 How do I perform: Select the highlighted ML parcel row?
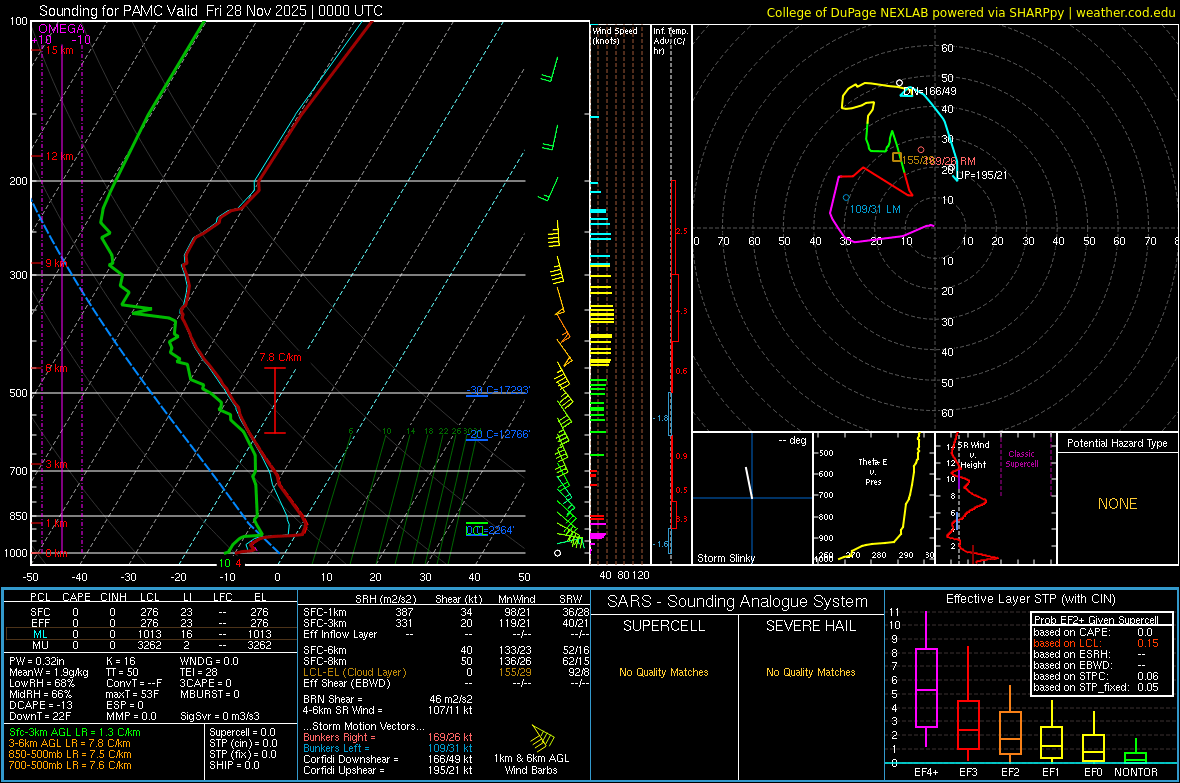(150, 634)
